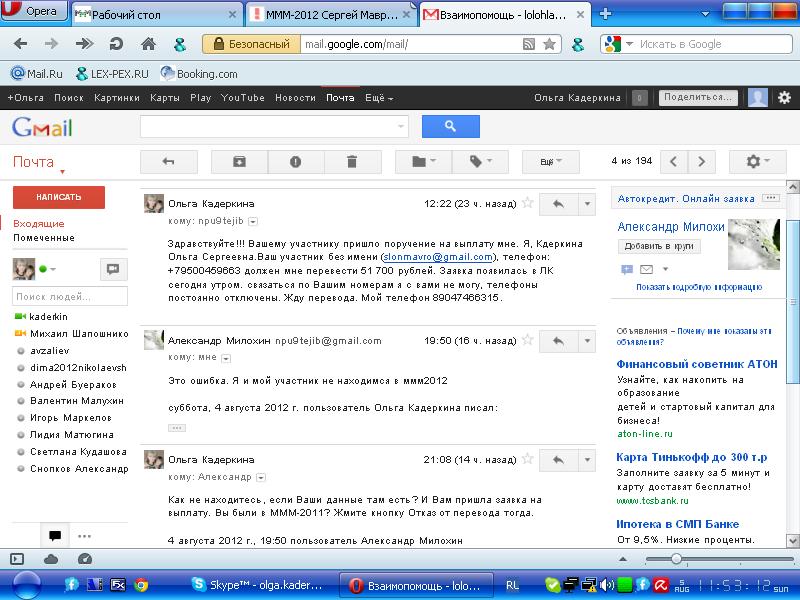The height and width of the screenshot is (600, 800).
Task: Open YouTube from the Google bar
Action: tap(242, 97)
